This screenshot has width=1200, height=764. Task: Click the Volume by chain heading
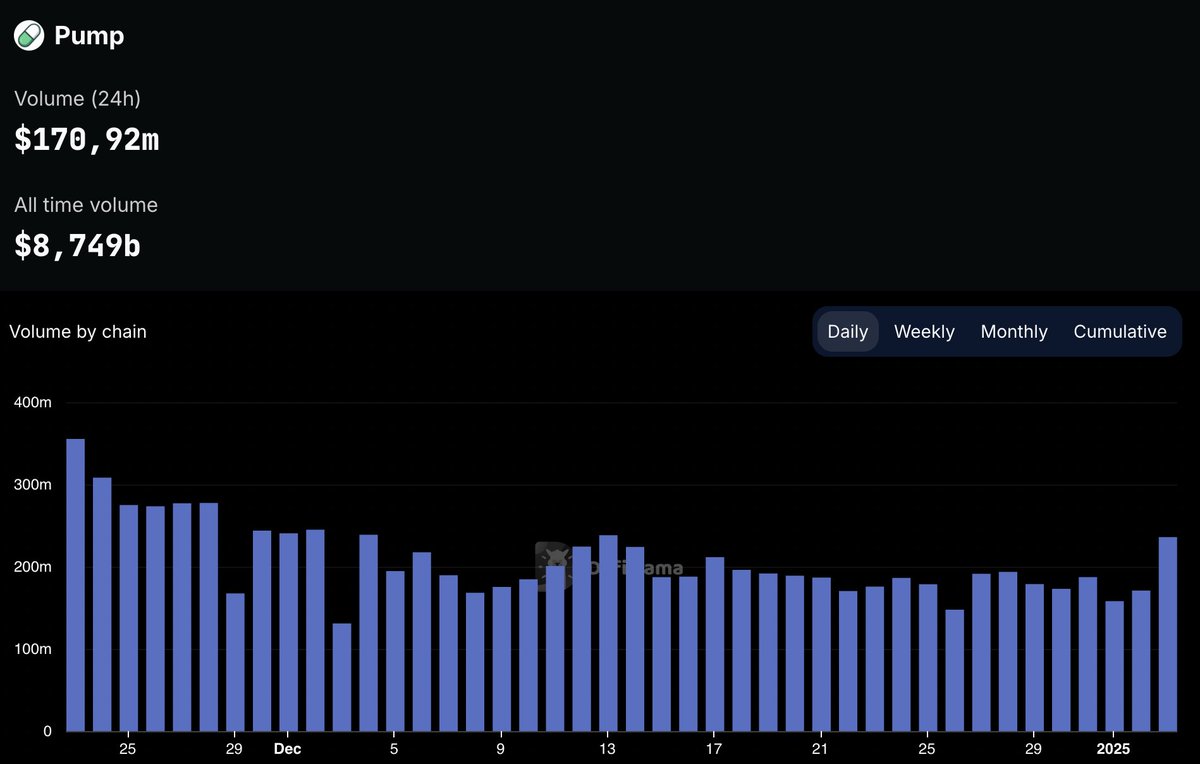coord(78,332)
